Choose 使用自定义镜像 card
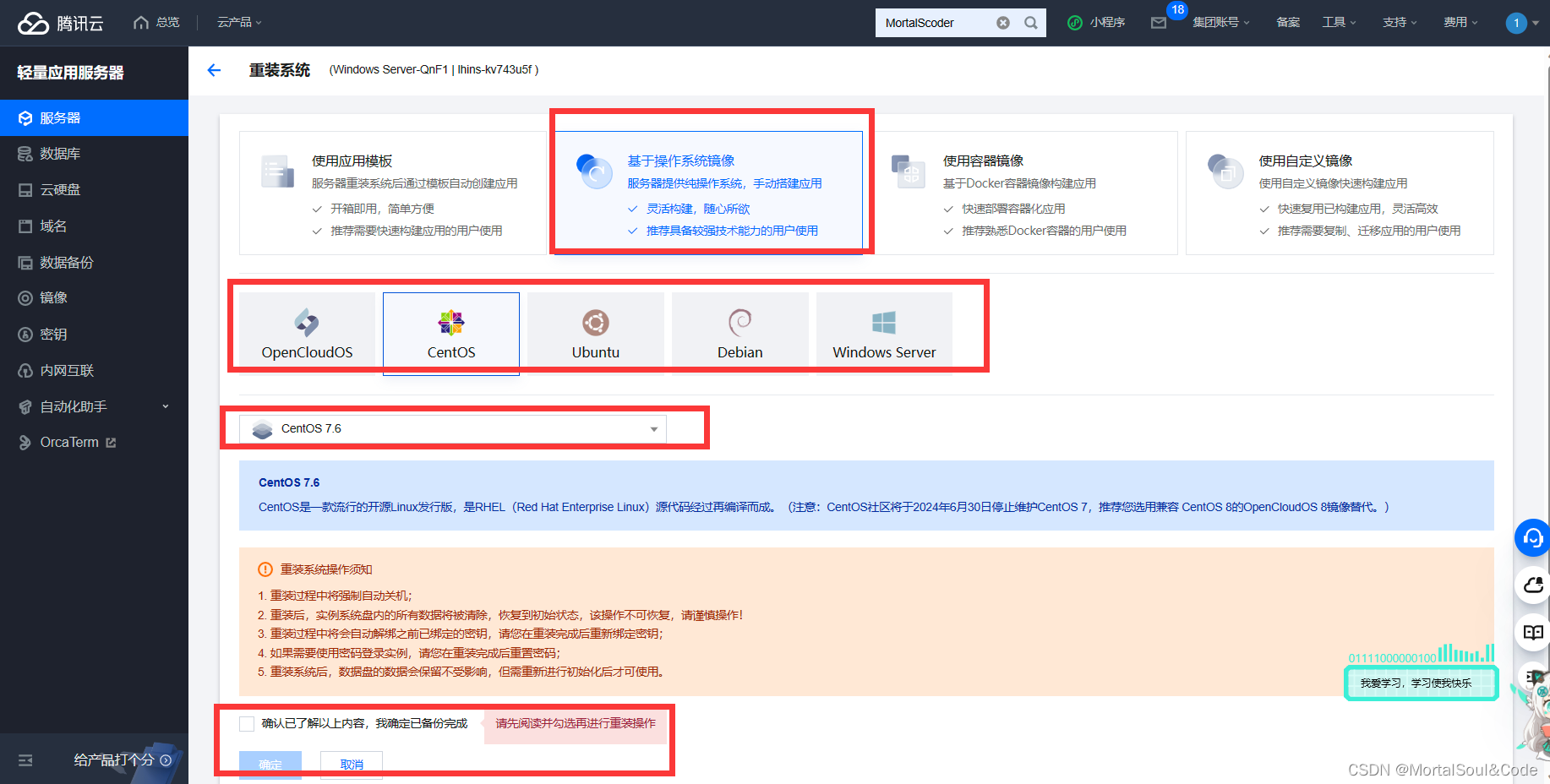Viewport: 1550px width, 784px height. pos(1340,193)
